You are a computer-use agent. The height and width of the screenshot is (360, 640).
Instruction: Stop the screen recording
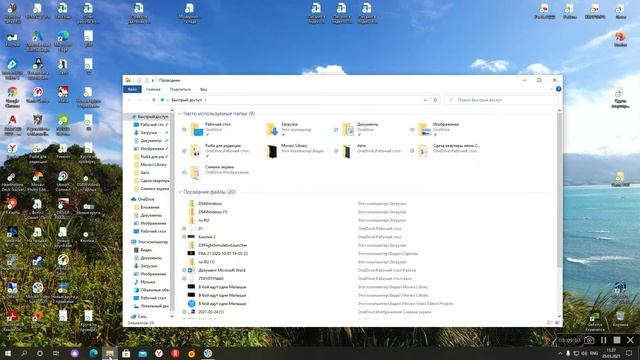tap(617, 340)
